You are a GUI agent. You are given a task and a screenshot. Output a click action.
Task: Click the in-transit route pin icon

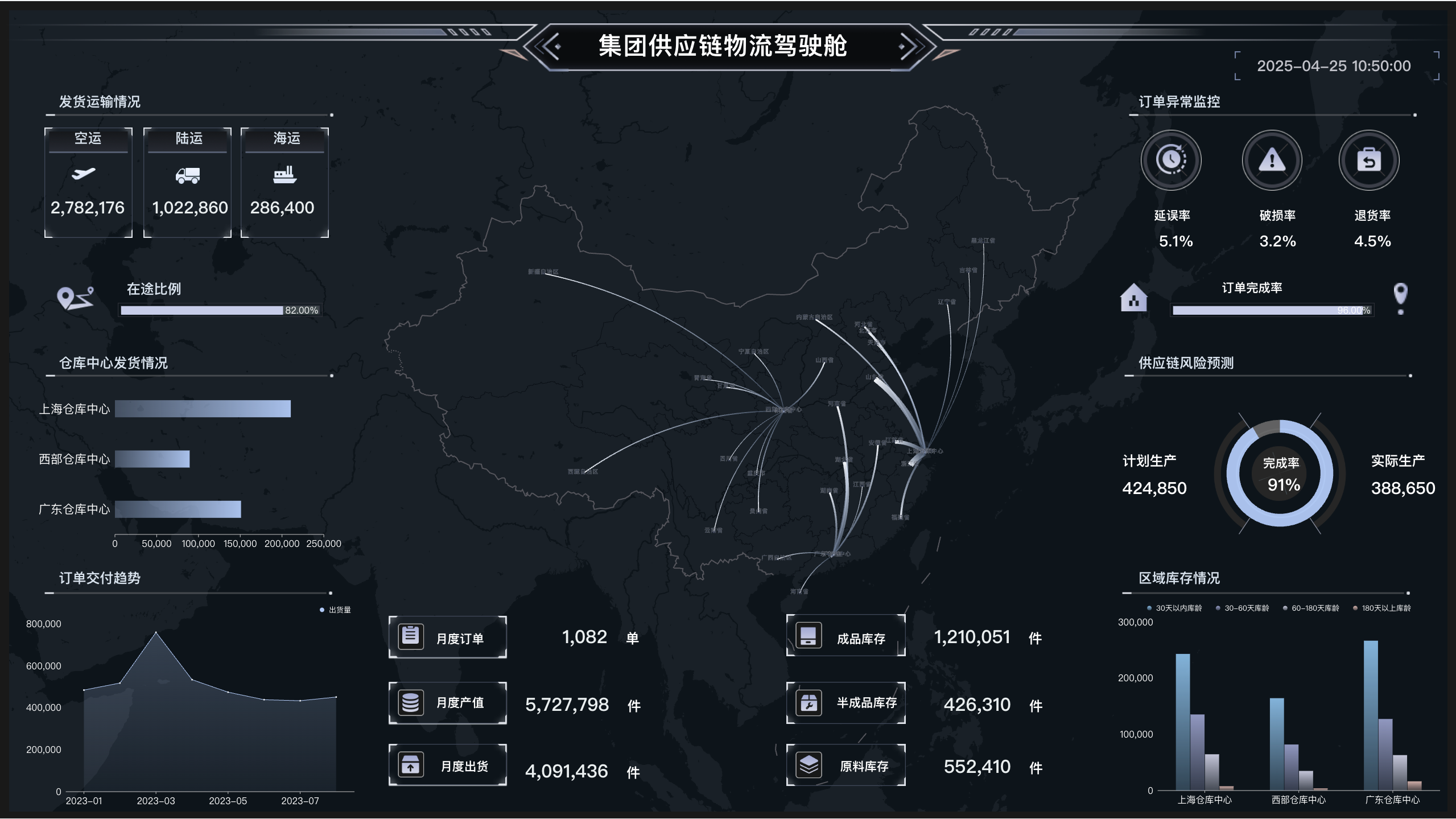75,298
